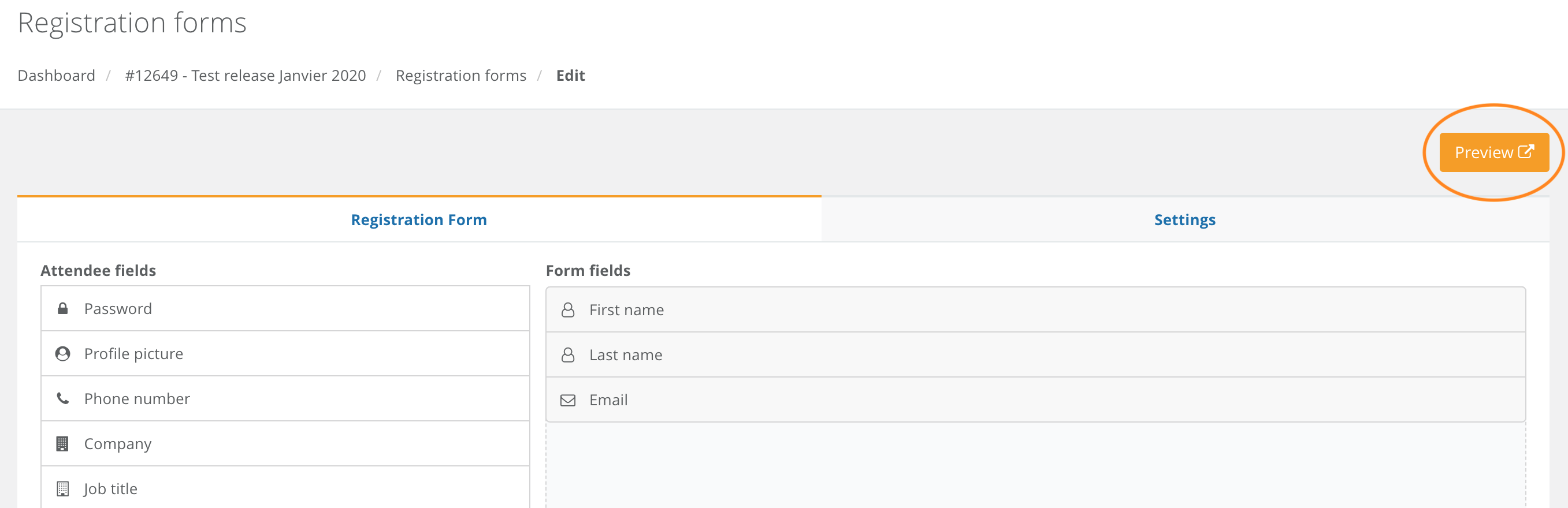Select the Phone number attendee field
The height and width of the screenshot is (508, 1568).
tap(285, 398)
